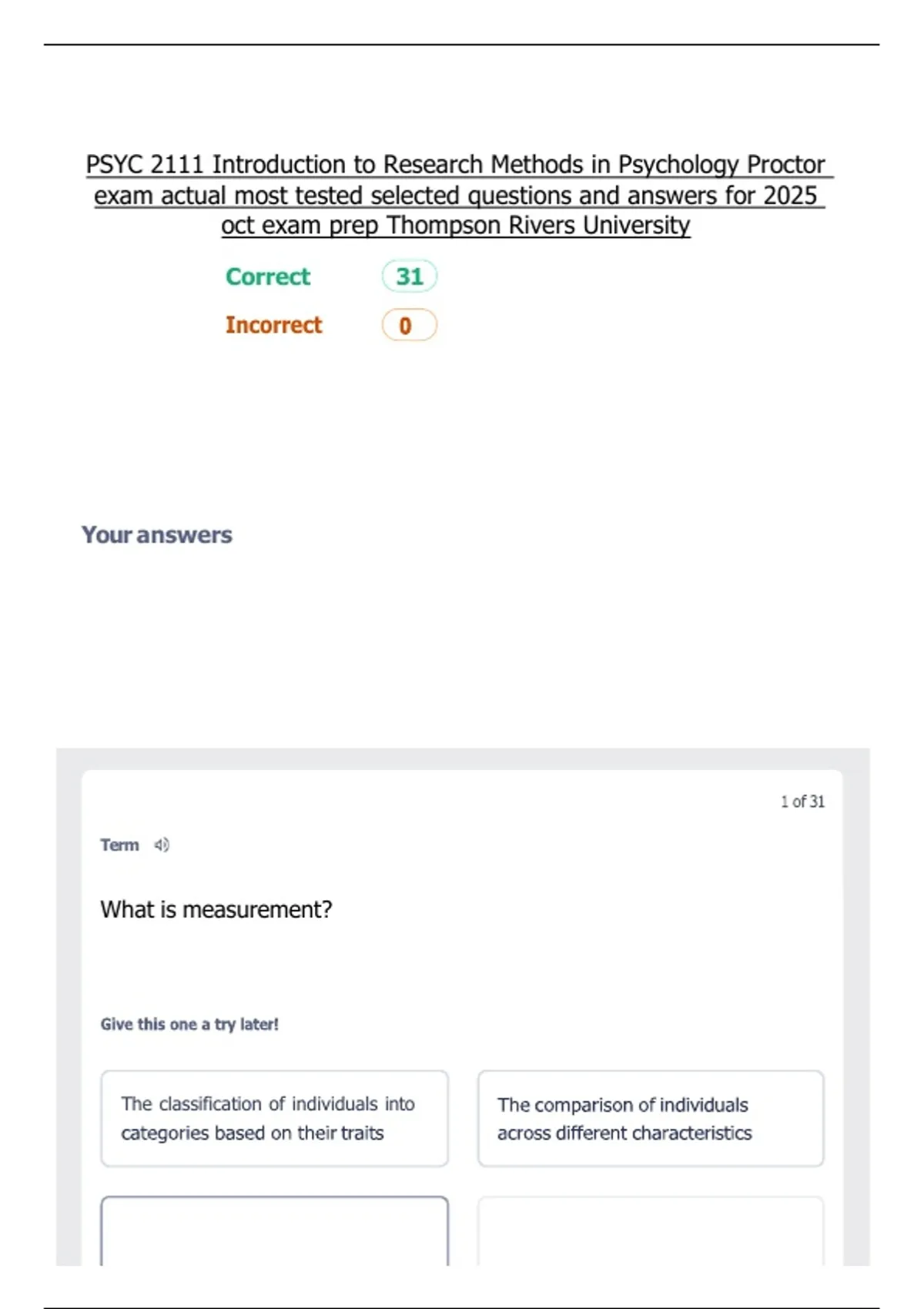
Task: Select the green Correct label
Action: 267,276
